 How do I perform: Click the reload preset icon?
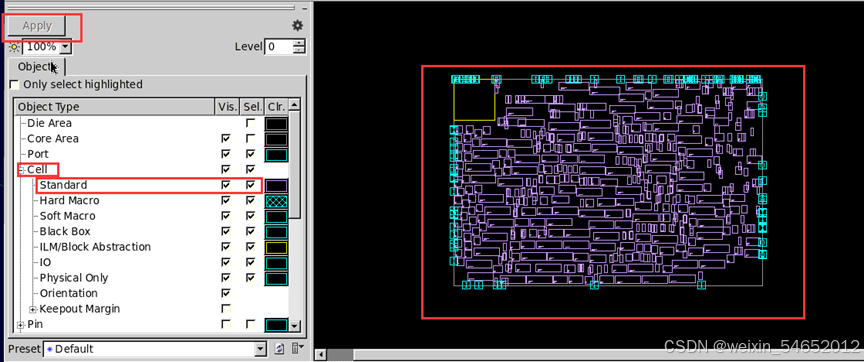[279, 349]
